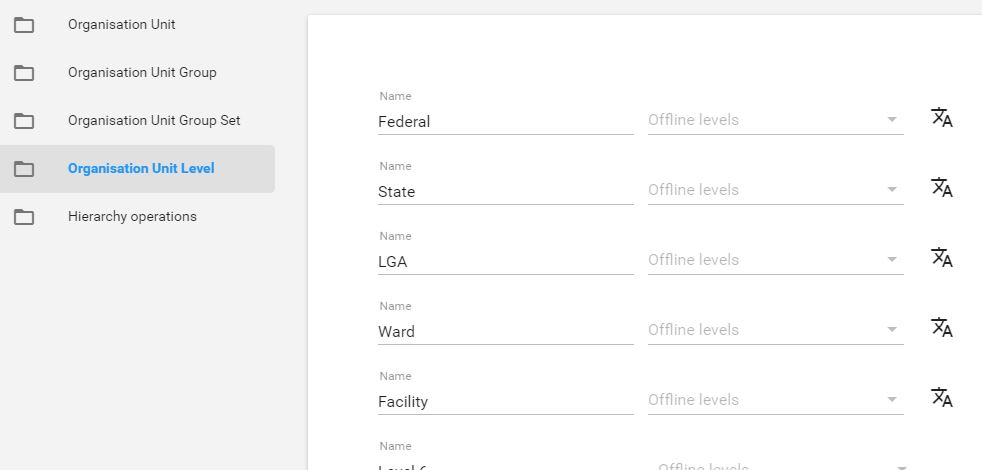Click folder icon beside Hierarchy operations

tap(24, 217)
